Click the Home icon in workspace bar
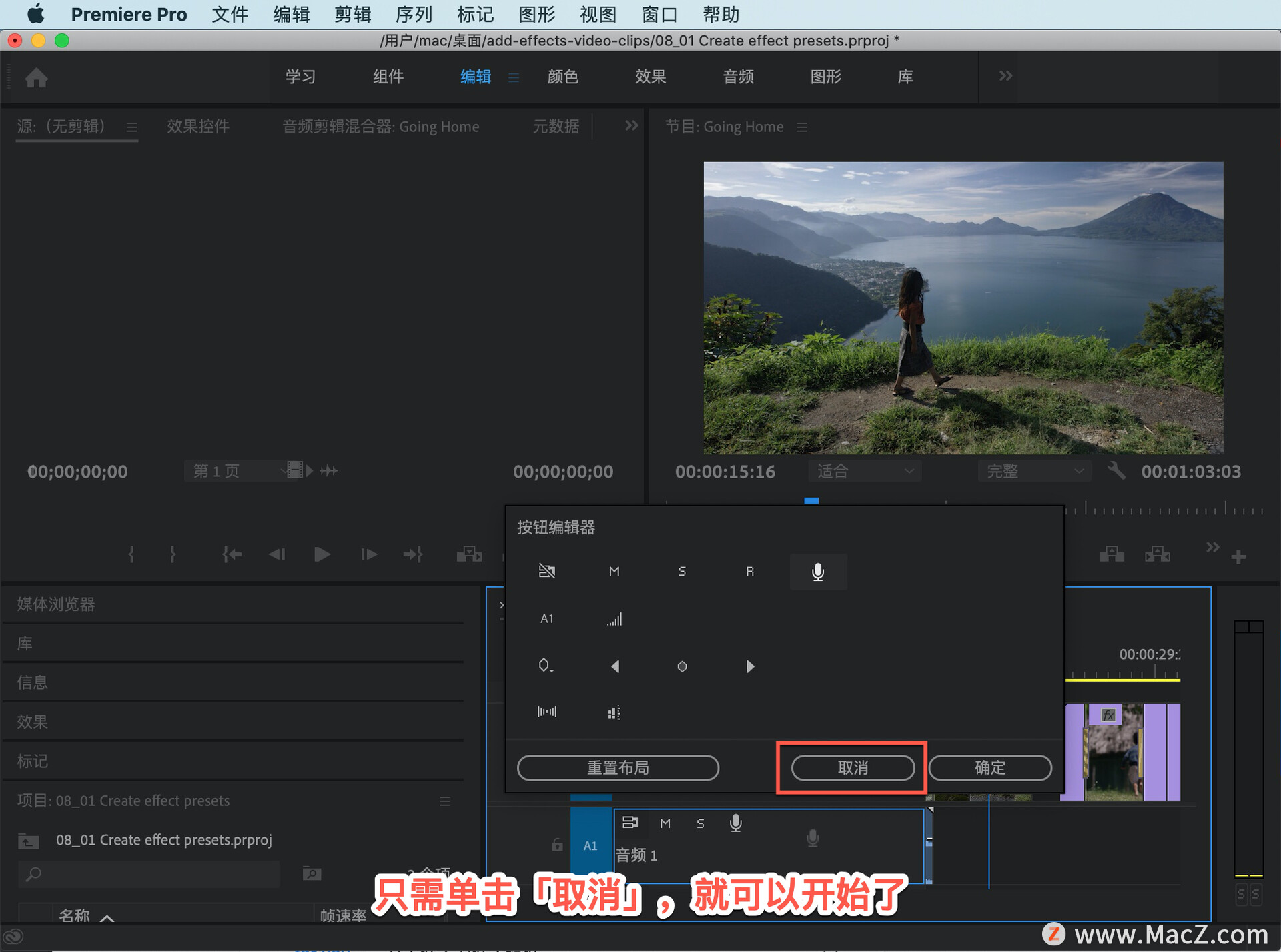The width and height of the screenshot is (1281, 952). click(36, 78)
